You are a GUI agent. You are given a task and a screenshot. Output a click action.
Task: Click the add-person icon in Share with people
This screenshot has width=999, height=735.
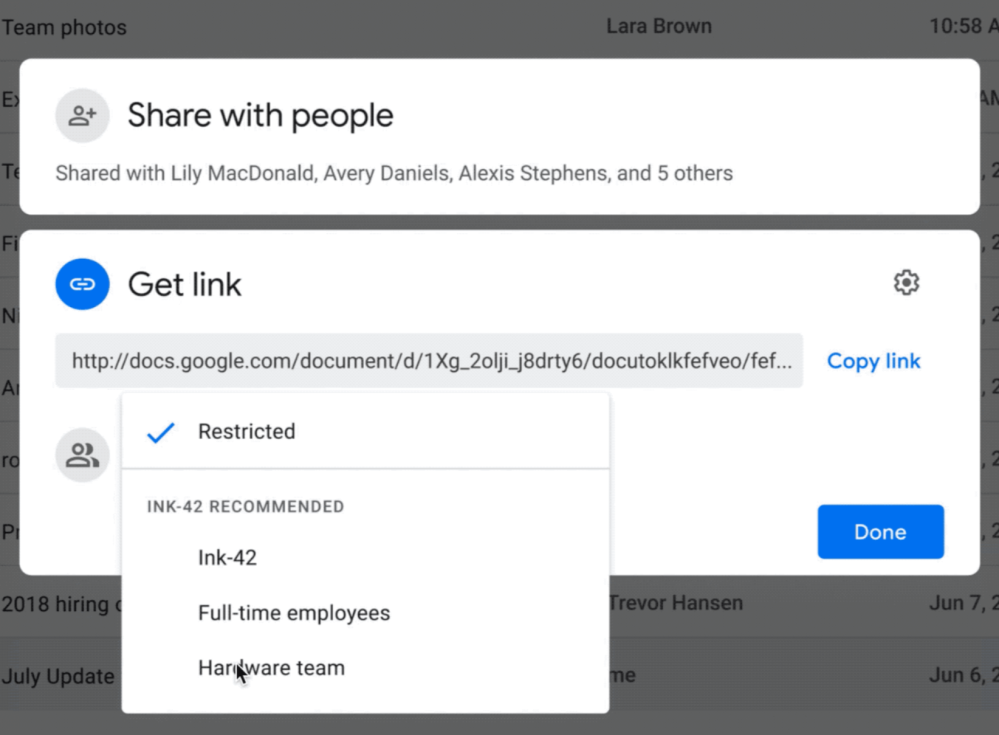tap(82, 115)
